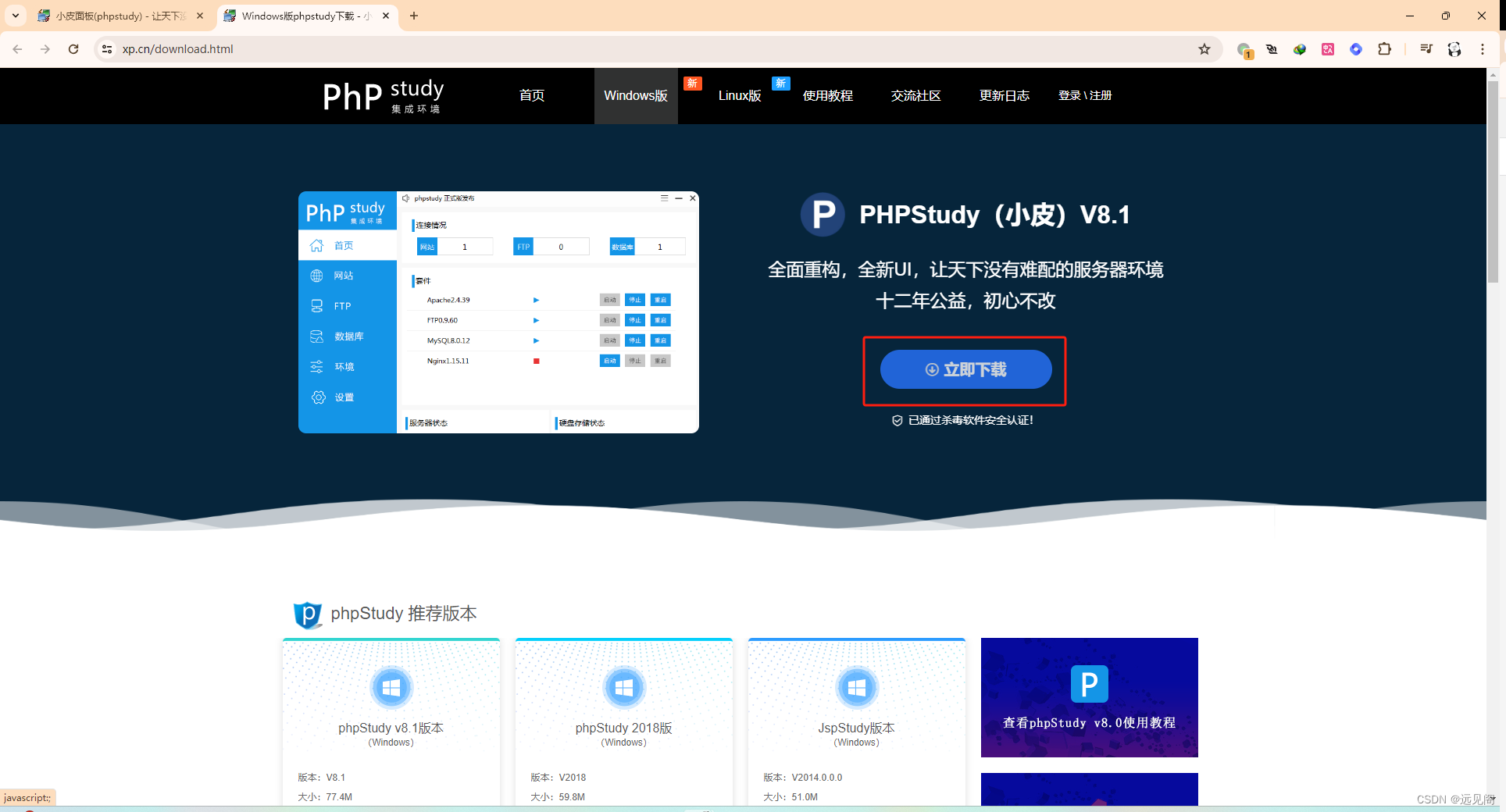Click the scrollbar up arrow
This screenshot has height=812, width=1506.
[x=1493, y=74]
